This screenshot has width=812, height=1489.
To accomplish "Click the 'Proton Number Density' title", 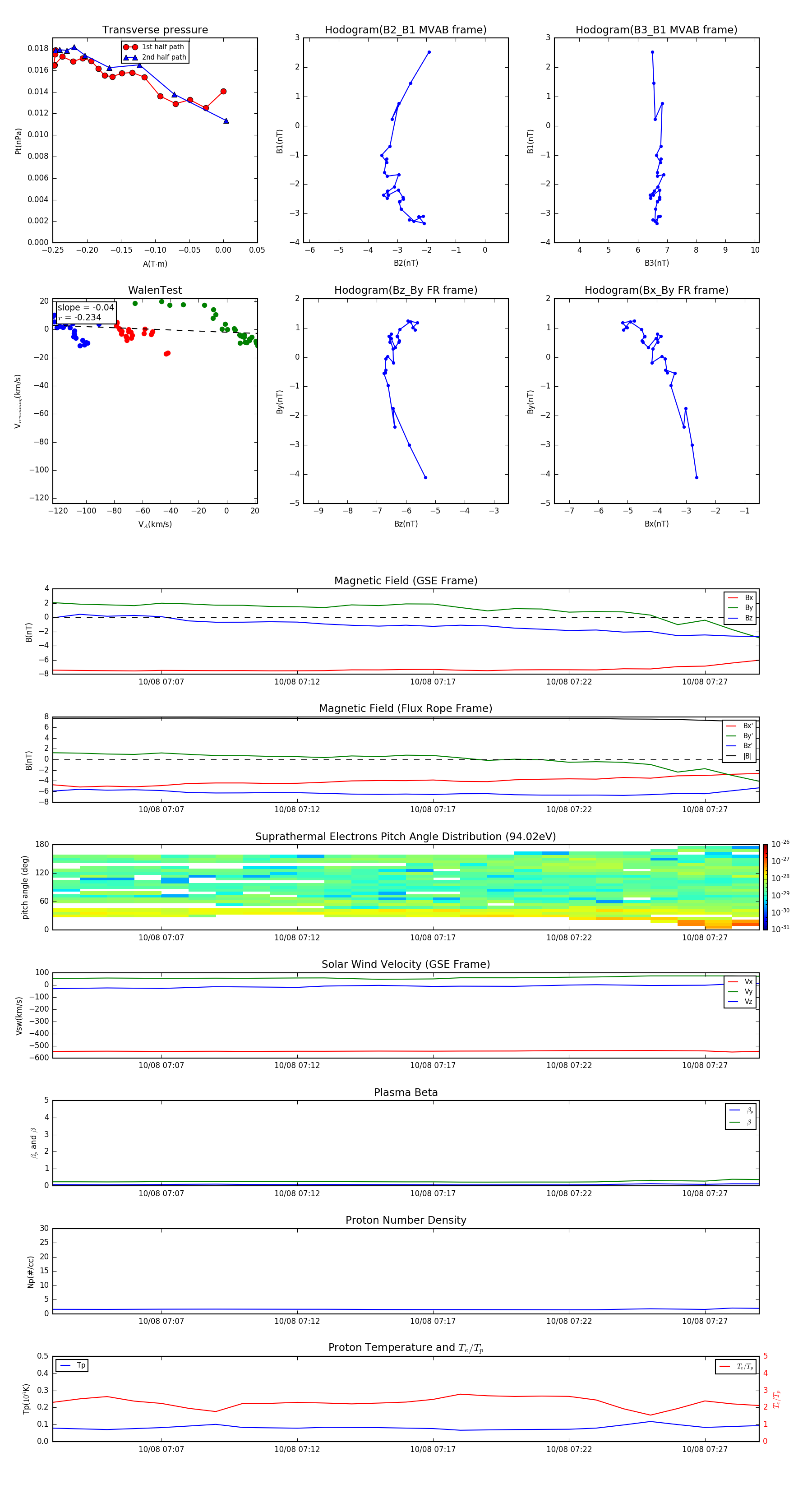I will pyautogui.click(x=406, y=1220).
